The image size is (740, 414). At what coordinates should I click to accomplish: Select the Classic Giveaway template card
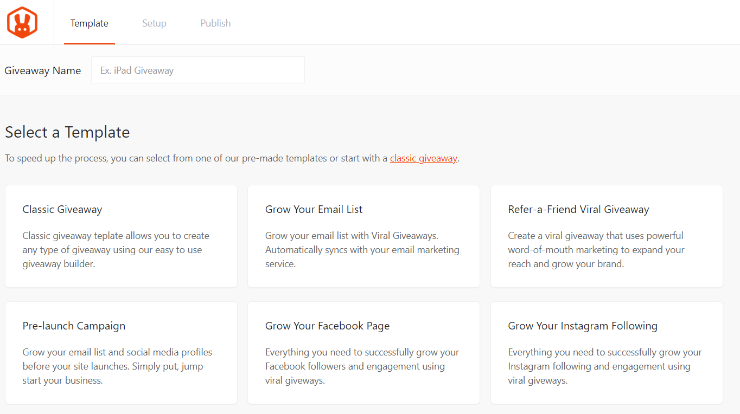(121, 236)
